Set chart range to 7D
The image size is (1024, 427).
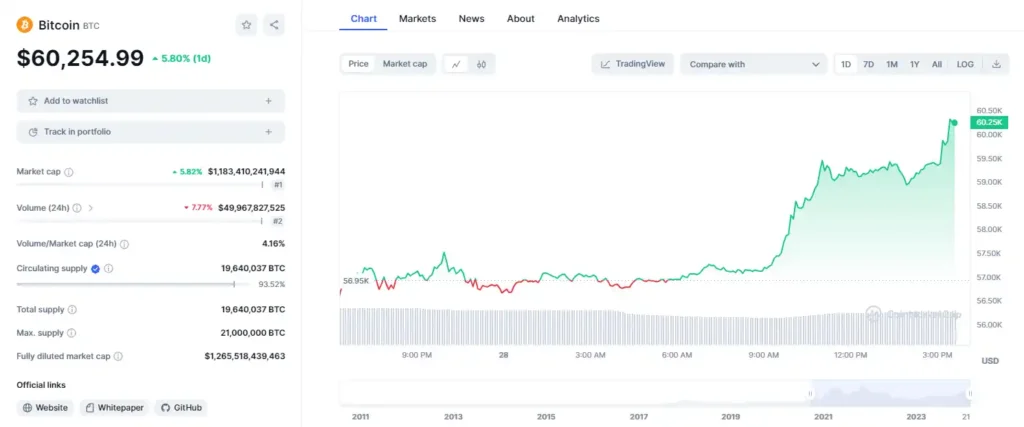pyautogui.click(x=868, y=64)
